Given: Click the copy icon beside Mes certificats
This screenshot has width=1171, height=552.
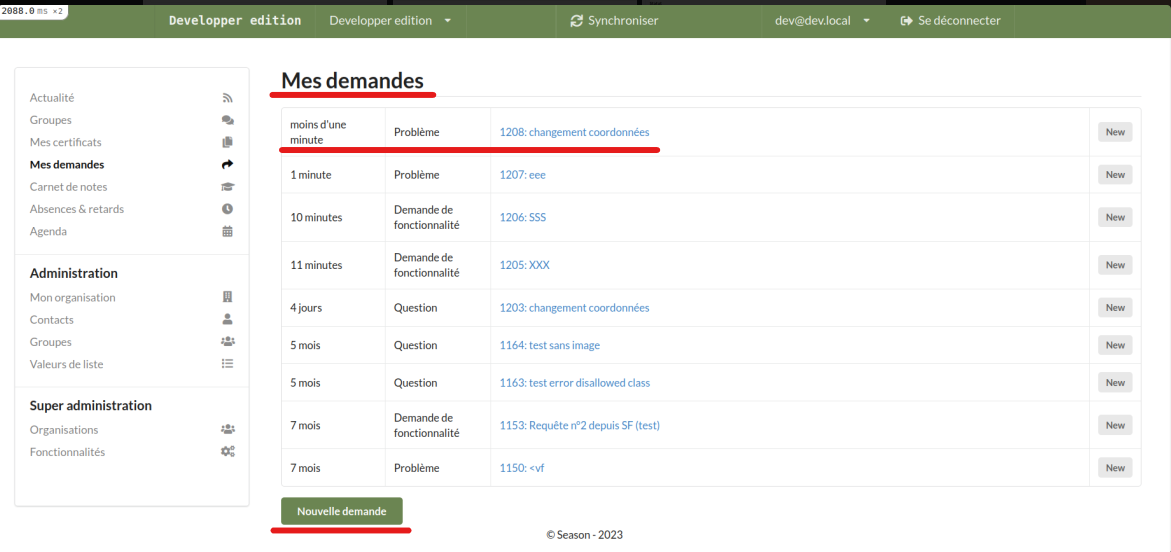Looking at the screenshot, I should [227, 142].
